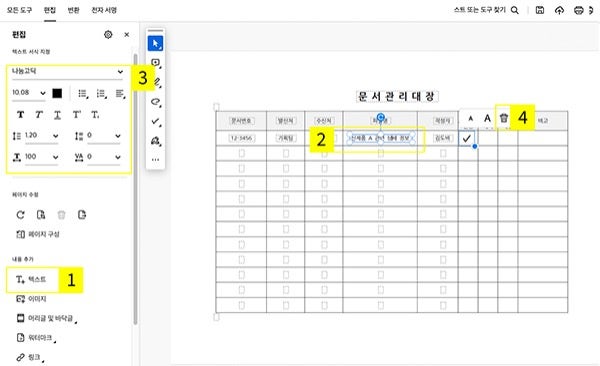Screen dimensions: 600x366
Task: Select the 수신처 header cell
Action: point(324,121)
